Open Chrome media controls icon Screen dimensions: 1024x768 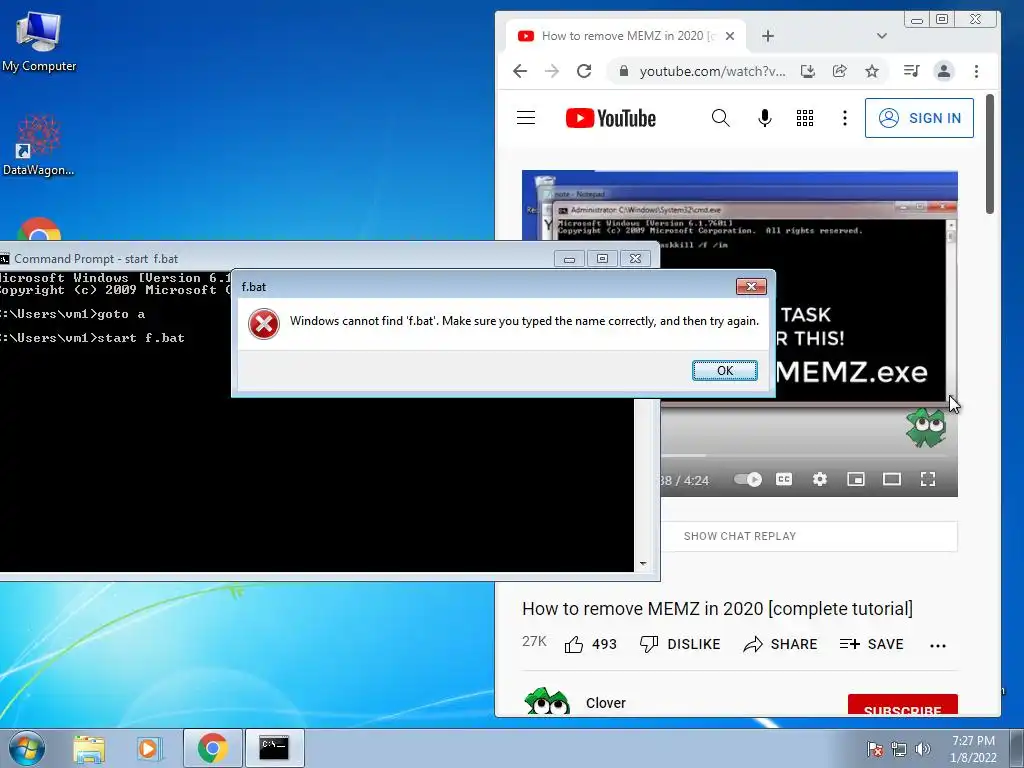click(x=912, y=71)
